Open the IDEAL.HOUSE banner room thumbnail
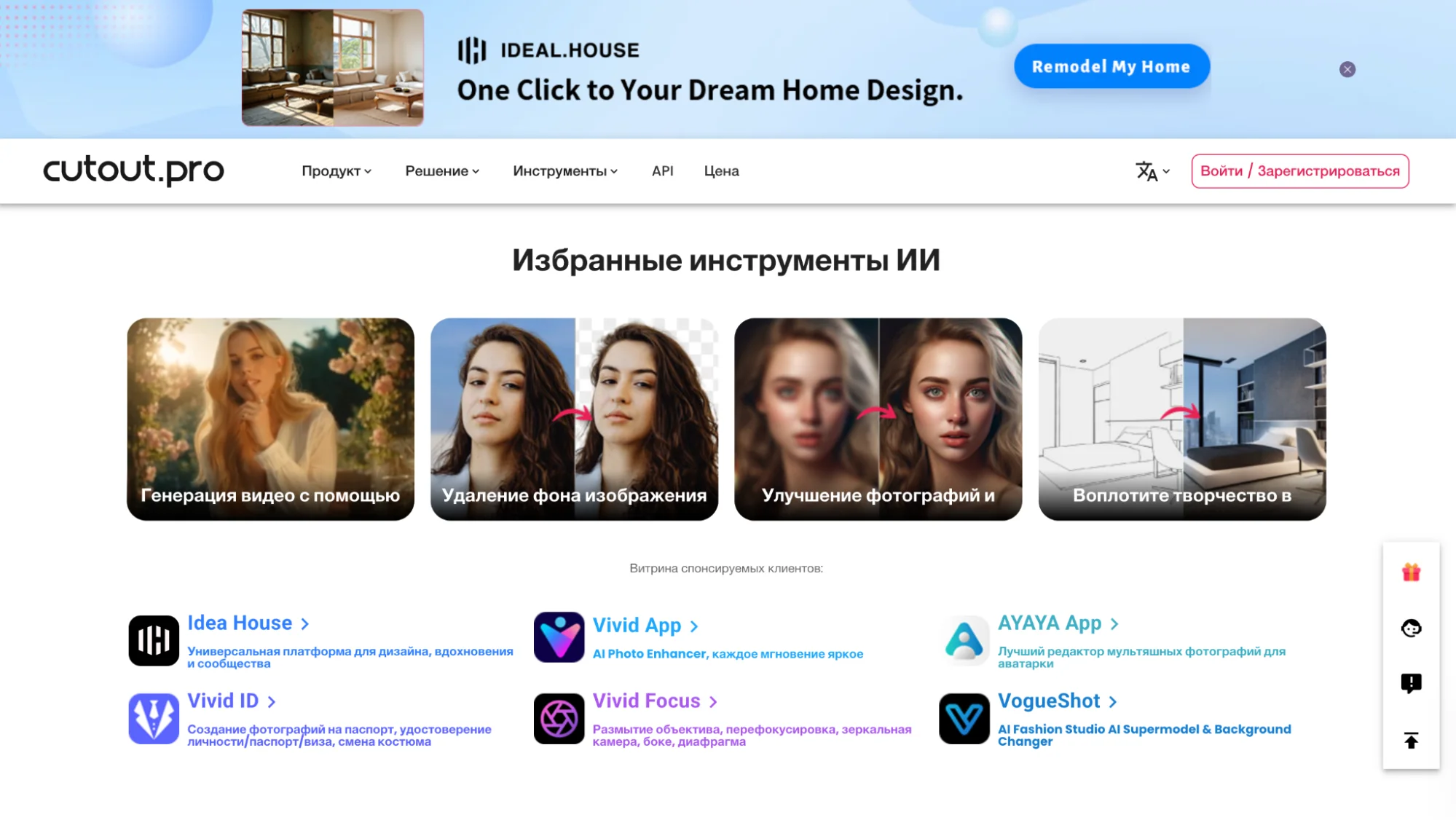 click(x=333, y=68)
